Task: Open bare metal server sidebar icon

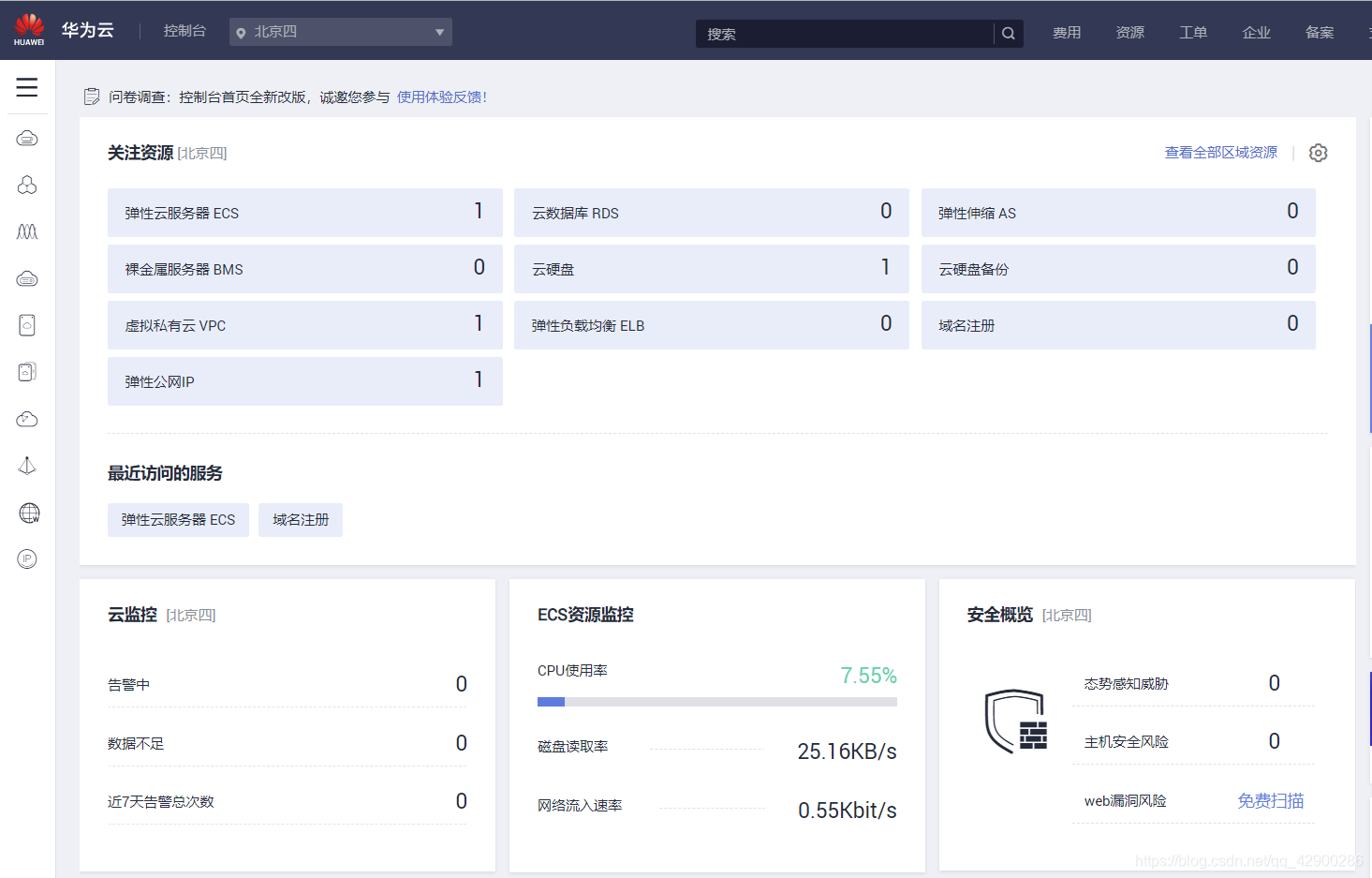Action: (27, 279)
